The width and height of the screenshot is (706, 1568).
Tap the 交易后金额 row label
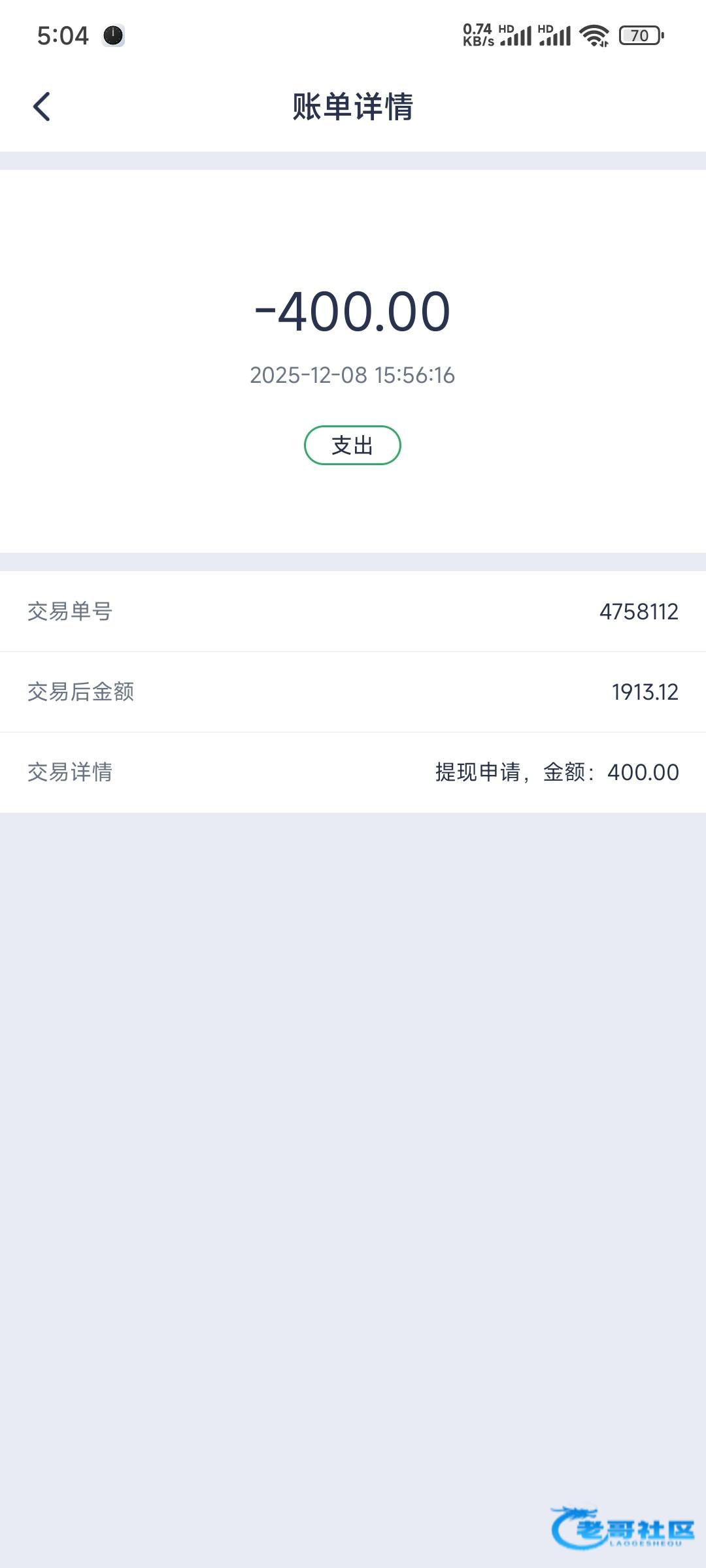coord(80,692)
